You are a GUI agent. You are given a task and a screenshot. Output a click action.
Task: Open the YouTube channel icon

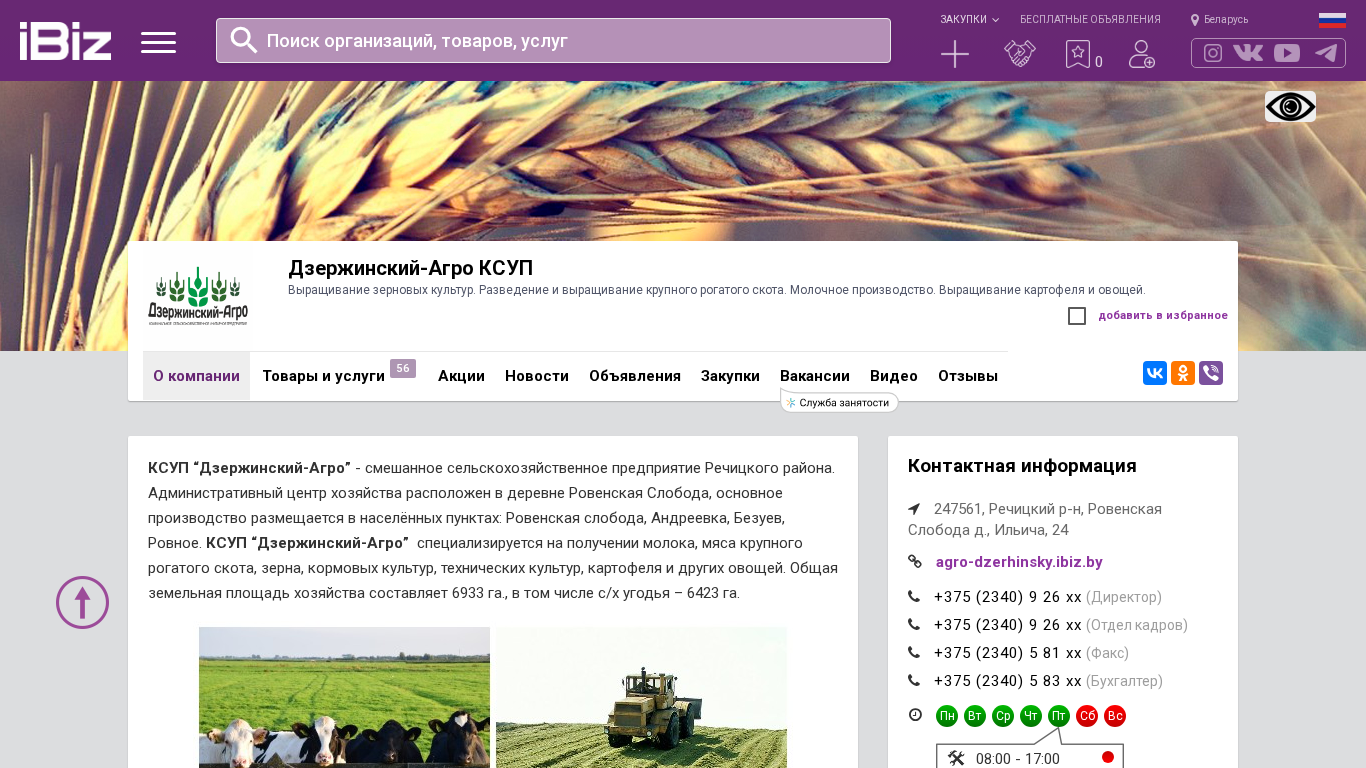(x=1287, y=53)
